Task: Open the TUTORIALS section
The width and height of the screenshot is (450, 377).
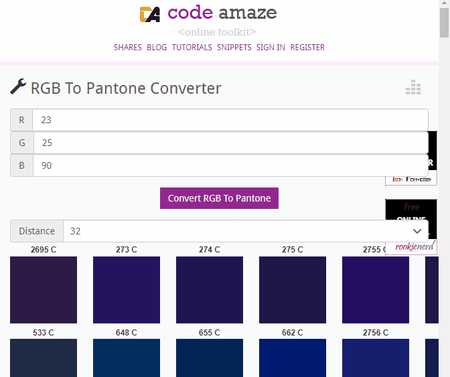Action: point(192,47)
